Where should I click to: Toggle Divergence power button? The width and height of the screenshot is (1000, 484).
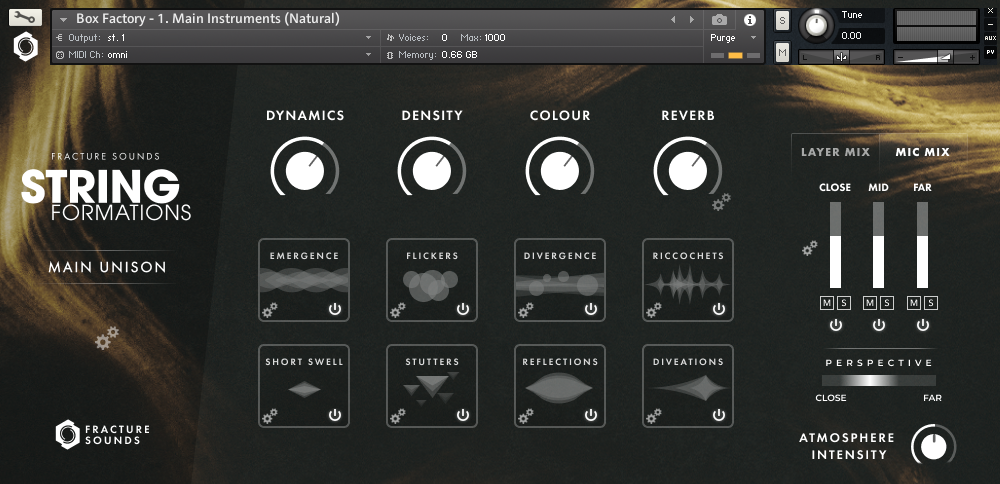coord(591,310)
